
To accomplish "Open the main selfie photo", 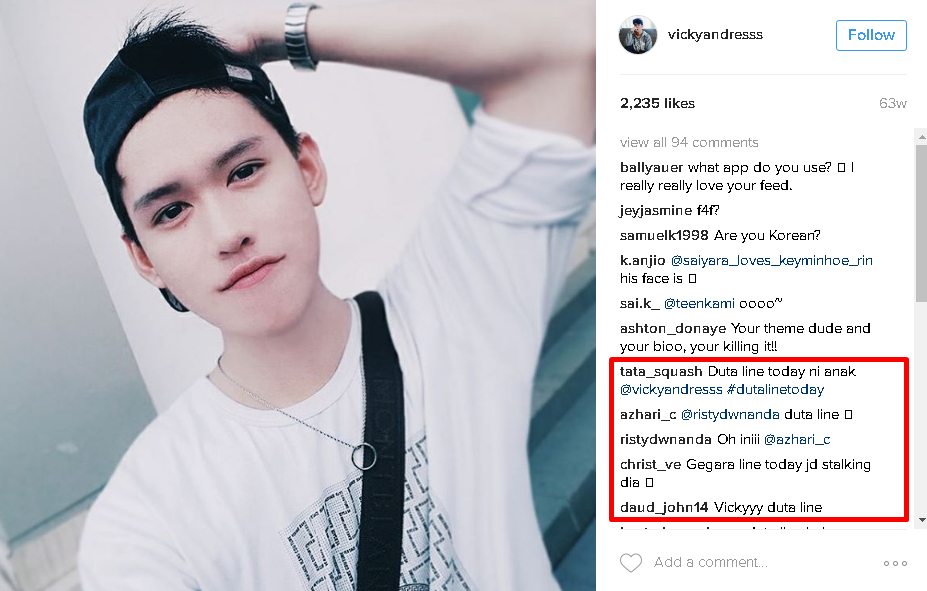I will (x=298, y=296).
